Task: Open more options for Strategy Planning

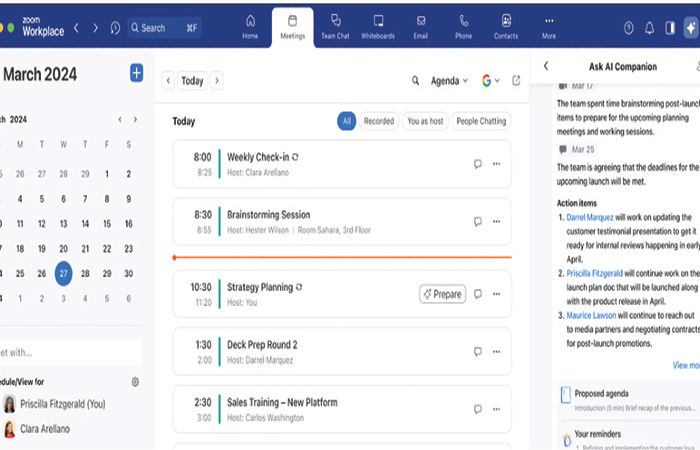Action: (496, 294)
